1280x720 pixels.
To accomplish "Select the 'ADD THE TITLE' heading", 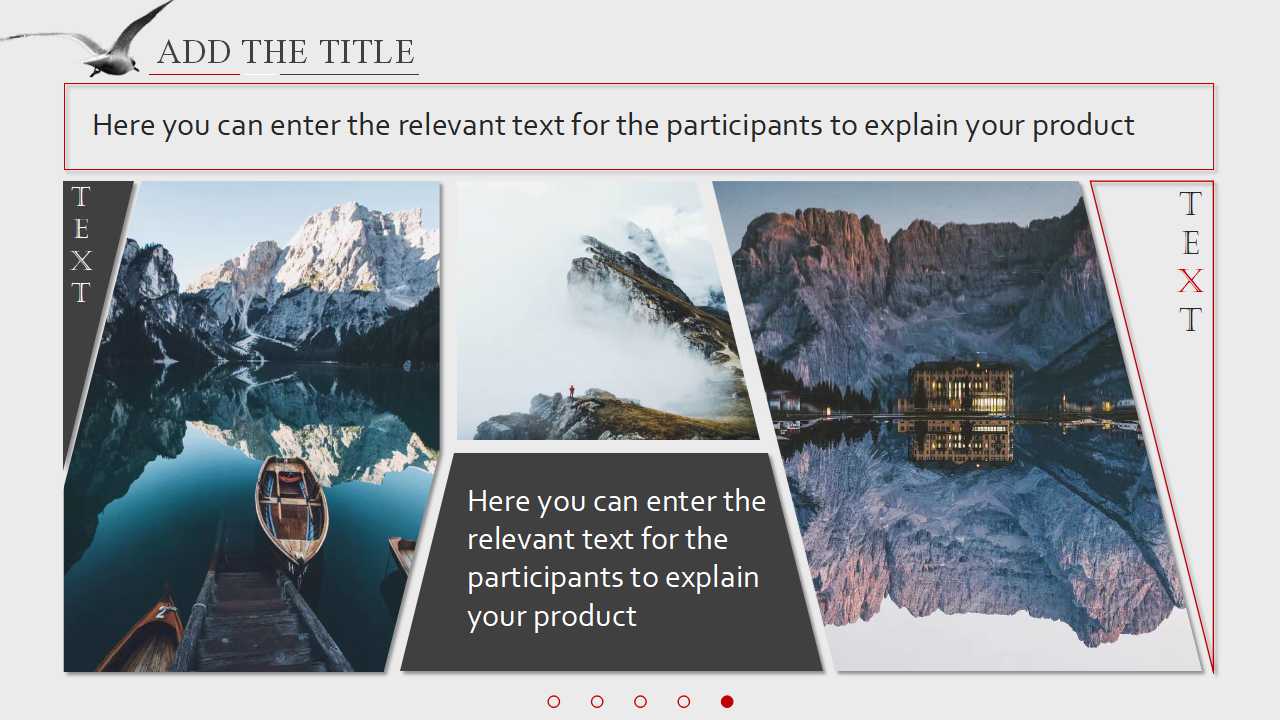I will [285, 52].
